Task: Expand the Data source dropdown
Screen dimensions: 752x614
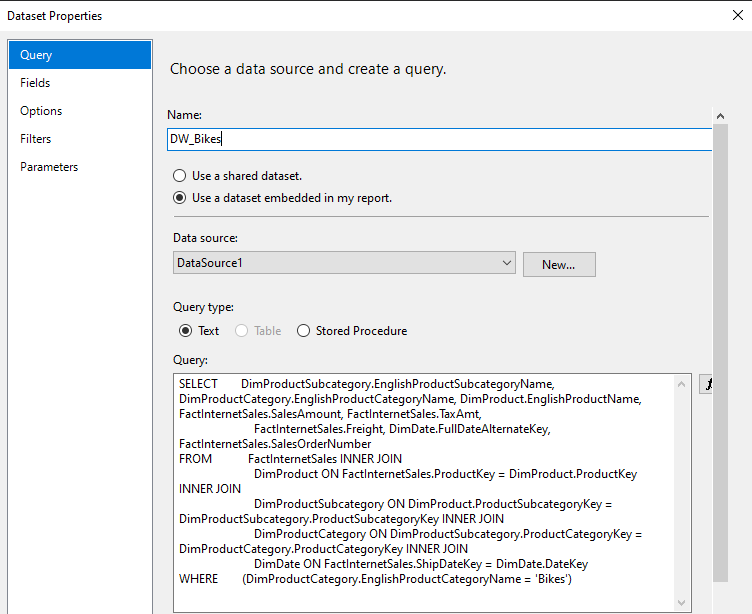Action: pyautogui.click(x=506, y=263)
